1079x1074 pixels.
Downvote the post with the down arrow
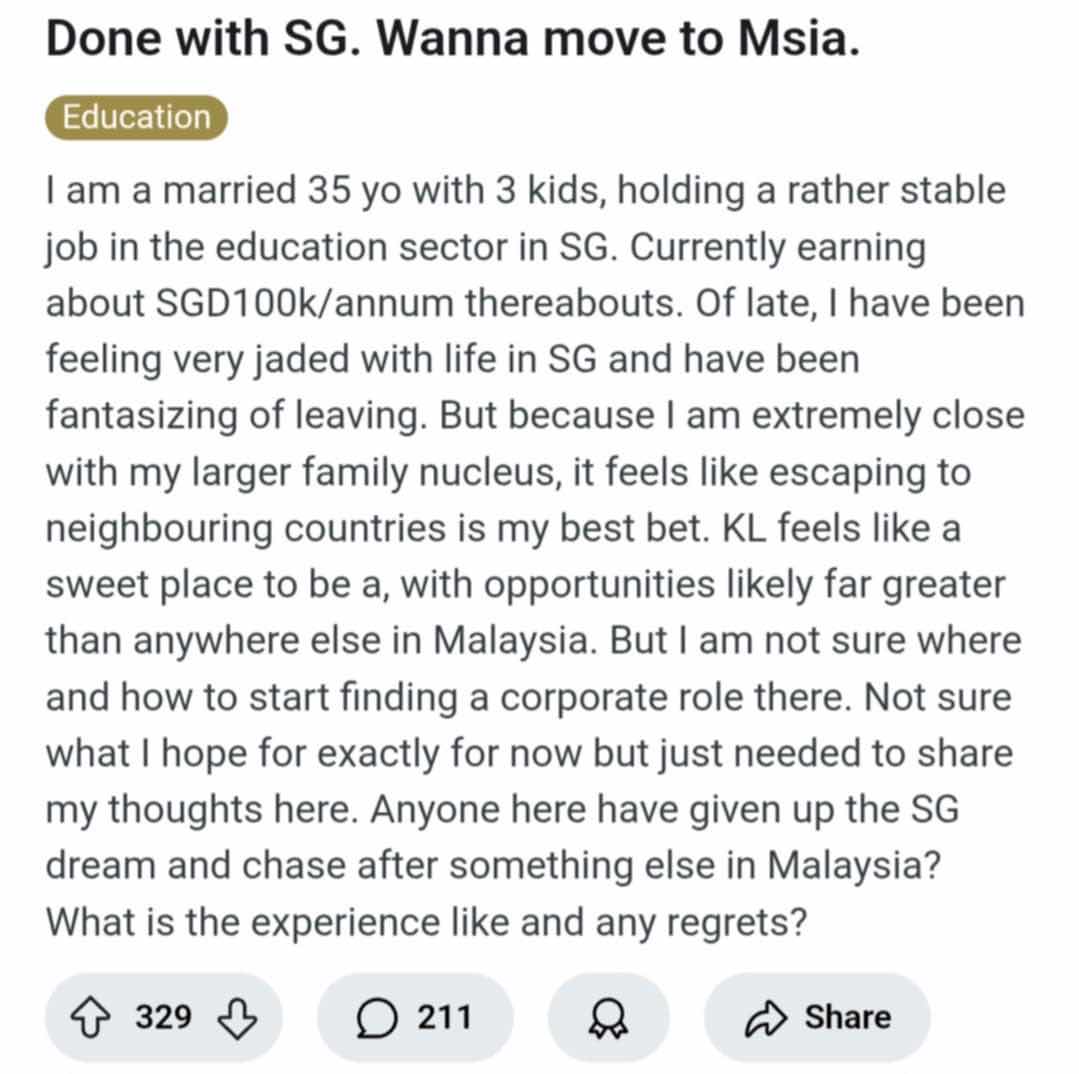[236, 1018]
